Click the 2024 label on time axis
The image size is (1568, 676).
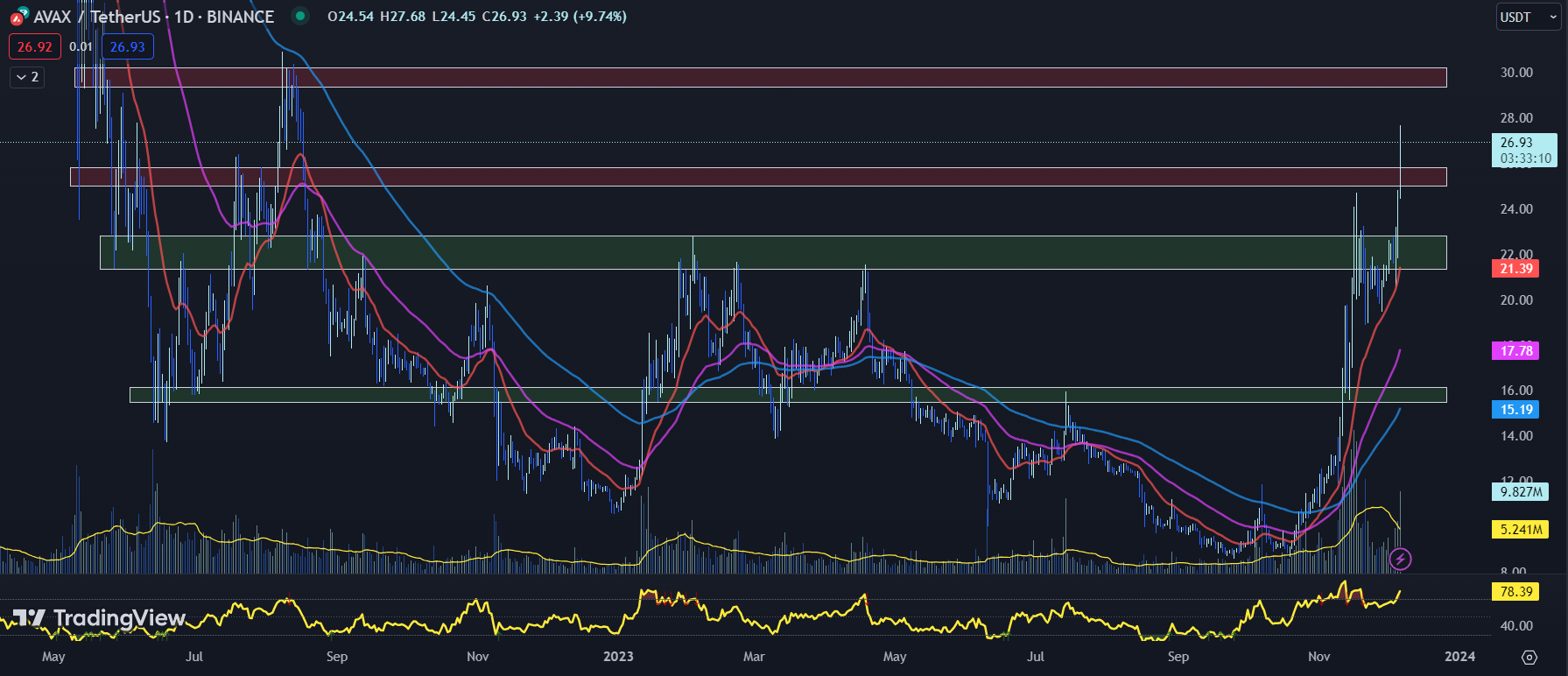click(1459, 656)
